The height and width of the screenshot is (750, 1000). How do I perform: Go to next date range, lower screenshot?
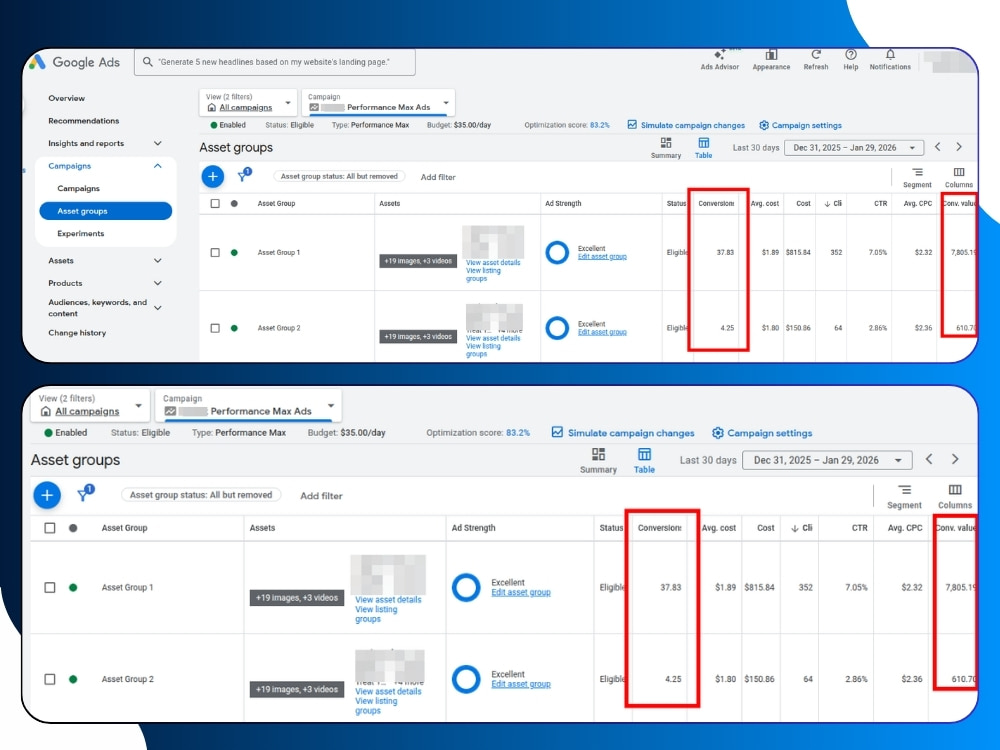pyautogui.click(x=955, y=459)
